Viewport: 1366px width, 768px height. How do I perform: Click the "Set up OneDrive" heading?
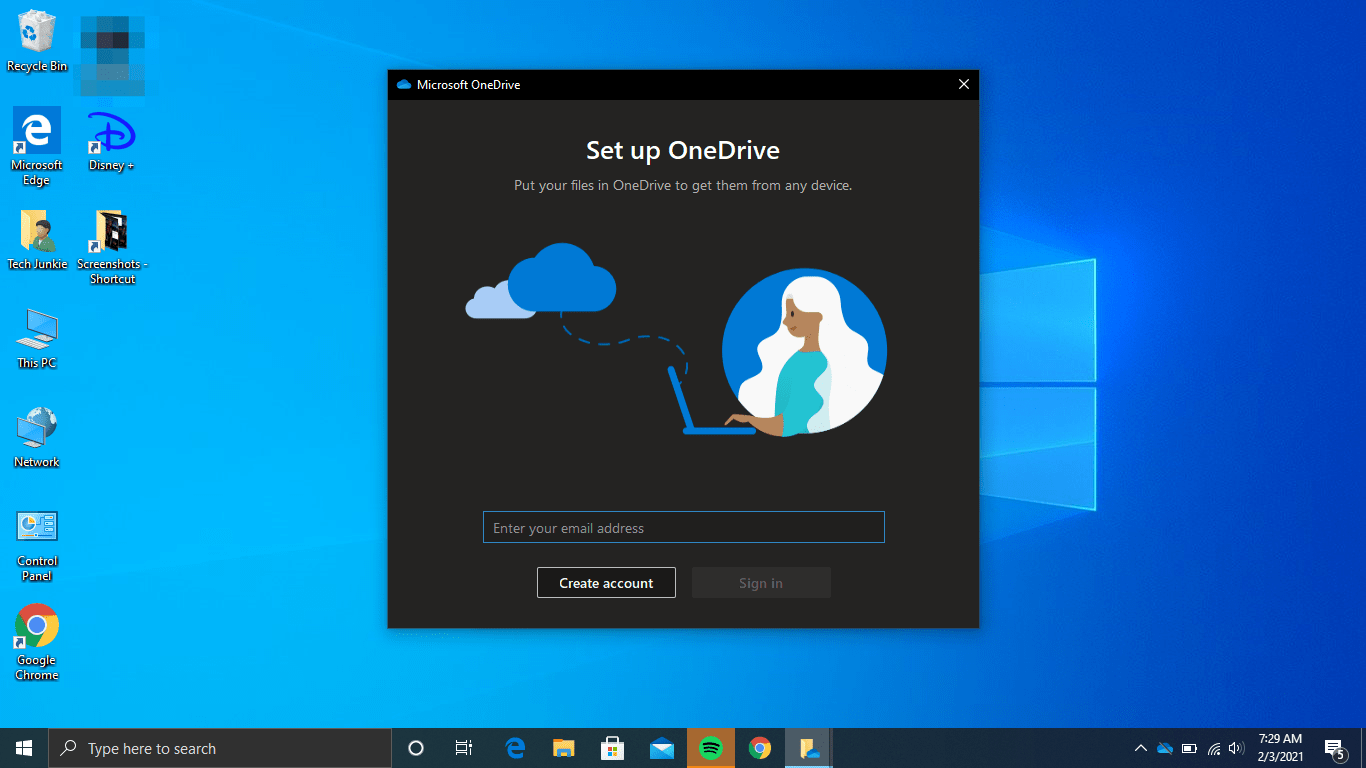click(683, 151)
